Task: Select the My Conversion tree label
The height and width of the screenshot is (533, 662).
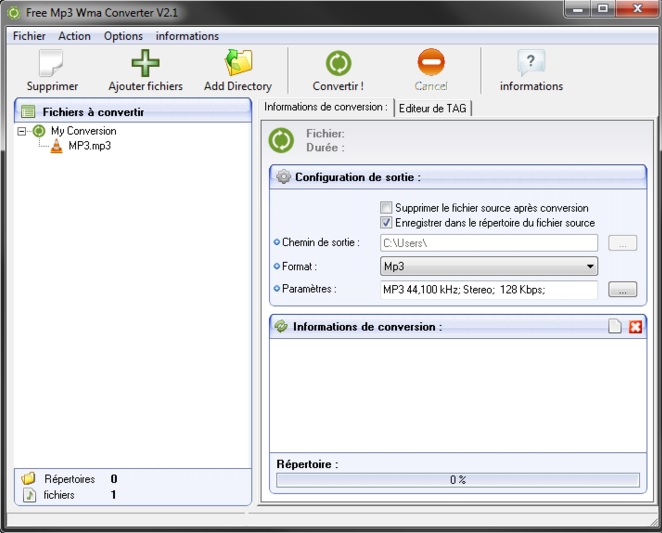Action: click(84, 131)
